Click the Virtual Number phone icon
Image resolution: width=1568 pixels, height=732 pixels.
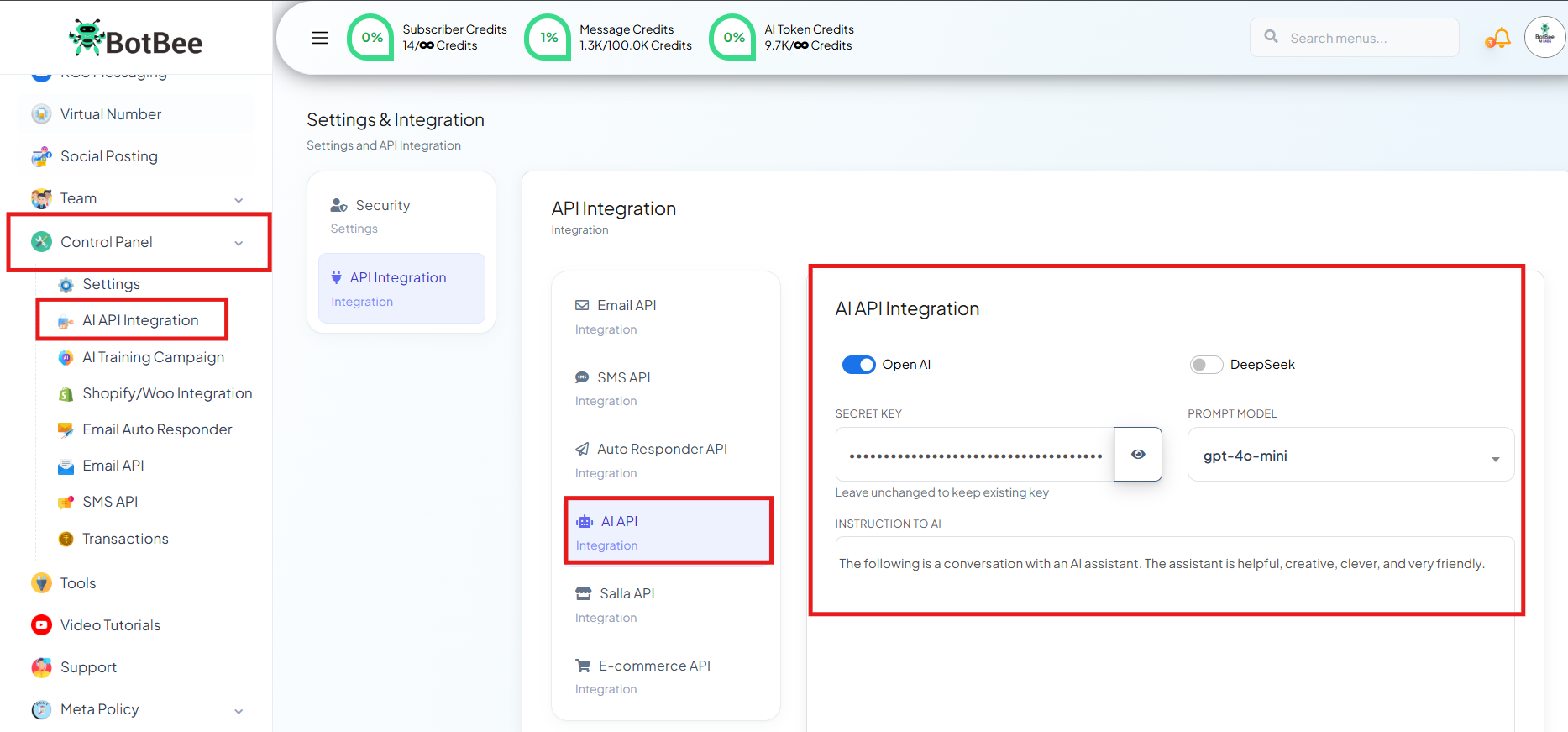(41, 114)
